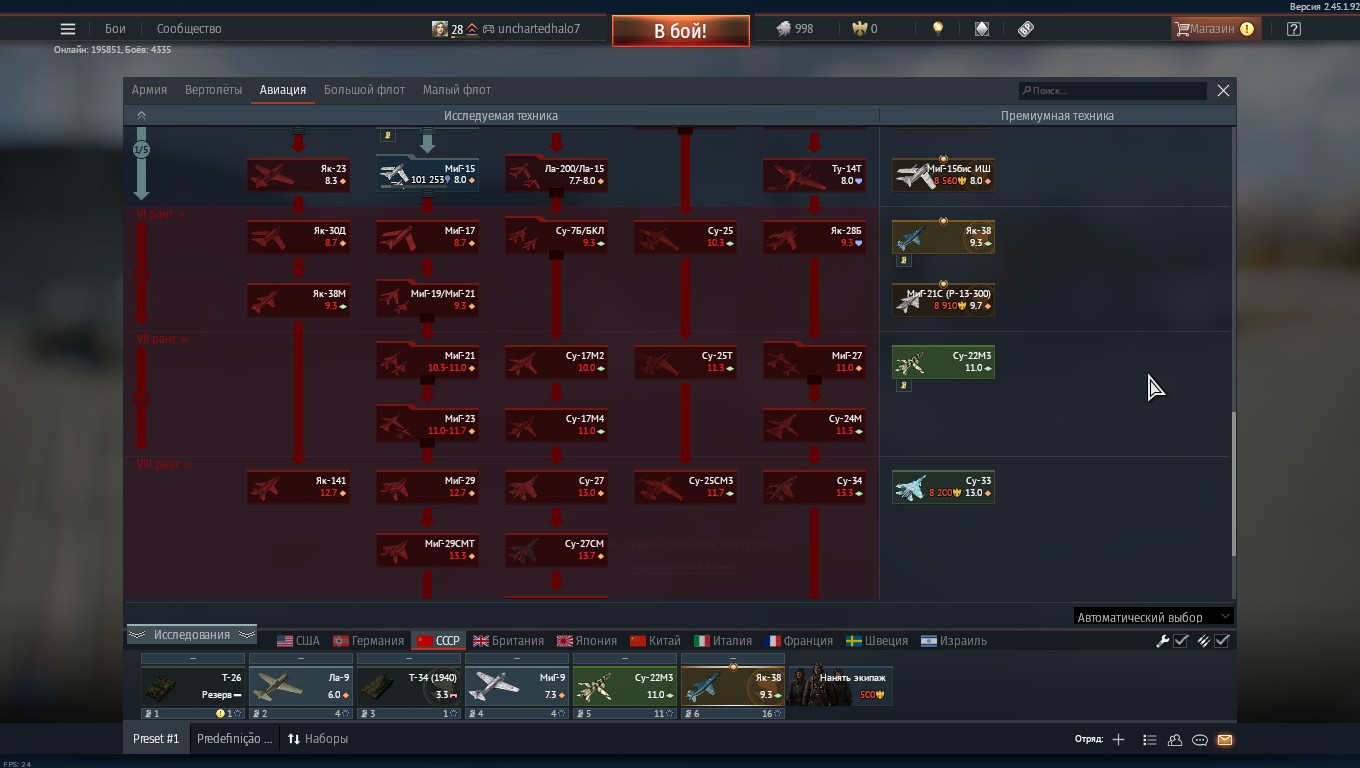Open the chat bubble icon
The width and height of the screenshot is (1360, 768).
pos(1200,740)
